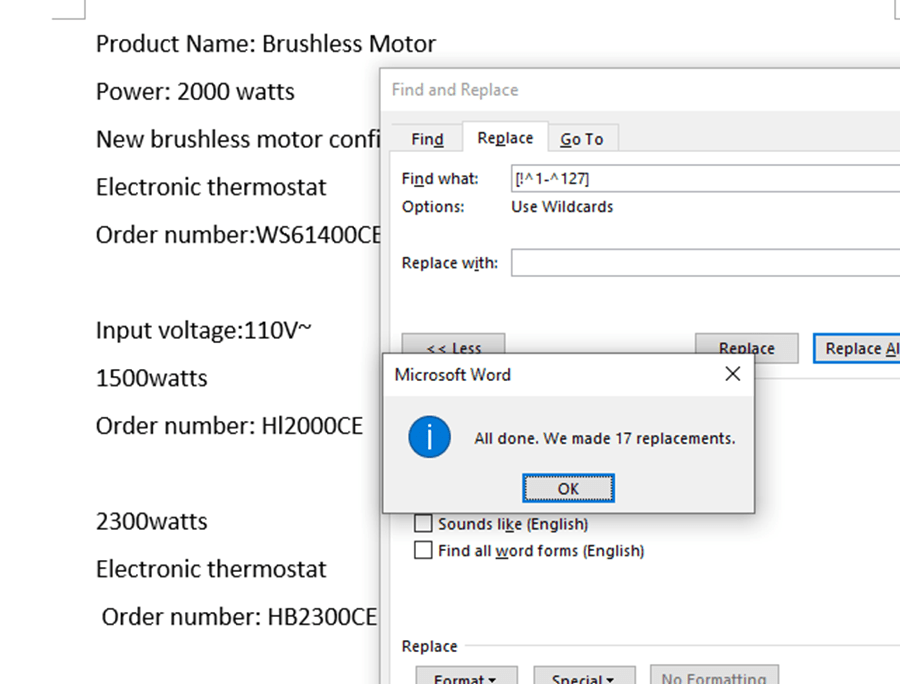This screenshot has height=684, width=900.
Task: Click into the Find what field
Action: 700,179
